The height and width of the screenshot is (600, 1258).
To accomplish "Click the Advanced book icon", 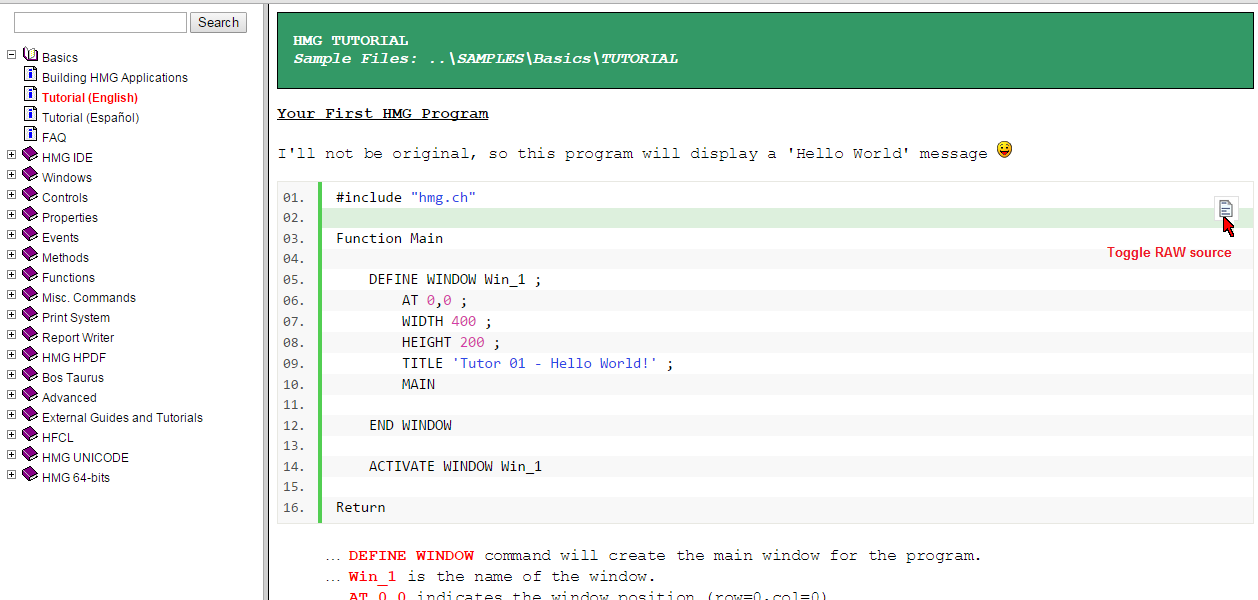I will 30,395.
